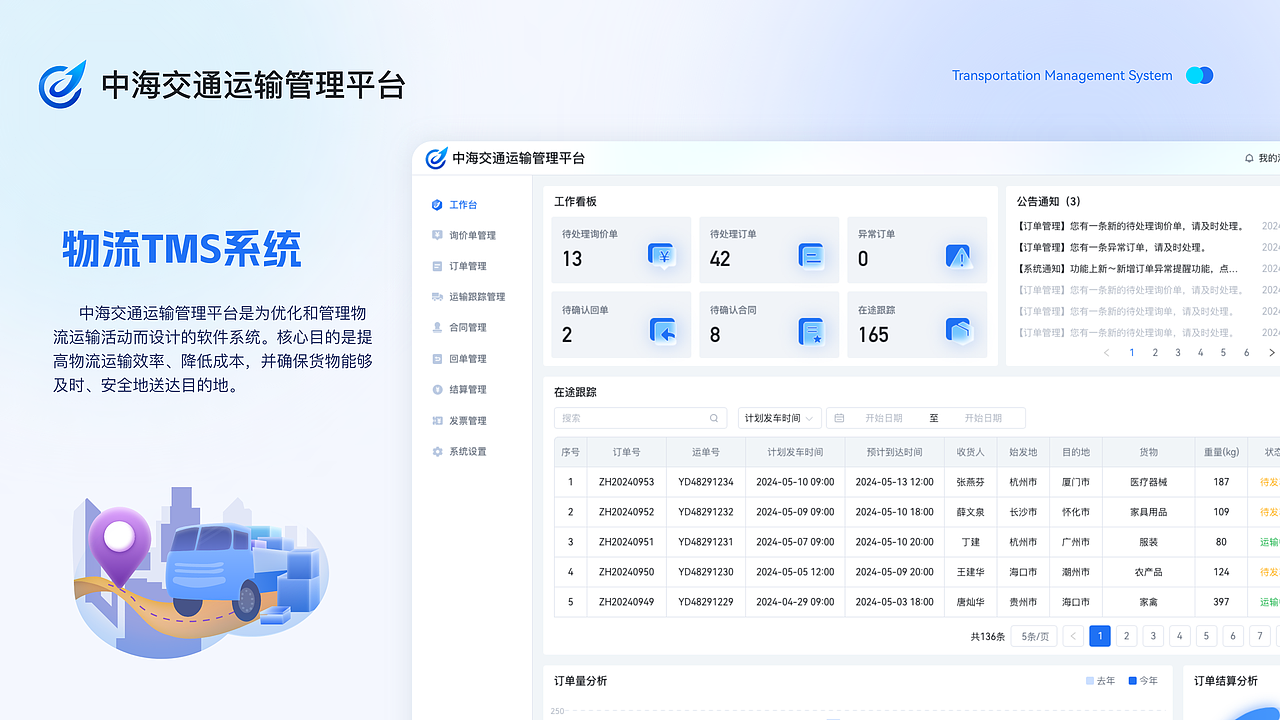Select page 2 in 公告通知 pagination

(x=1155, y=353)
